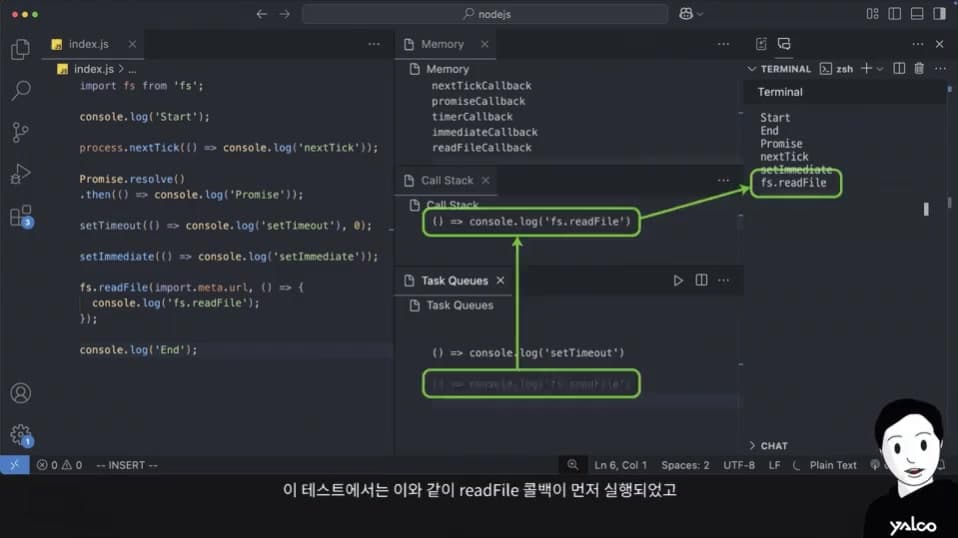Click the remote window indicator in status bar
Screen dimensions: 958x538
pos(15,465)
